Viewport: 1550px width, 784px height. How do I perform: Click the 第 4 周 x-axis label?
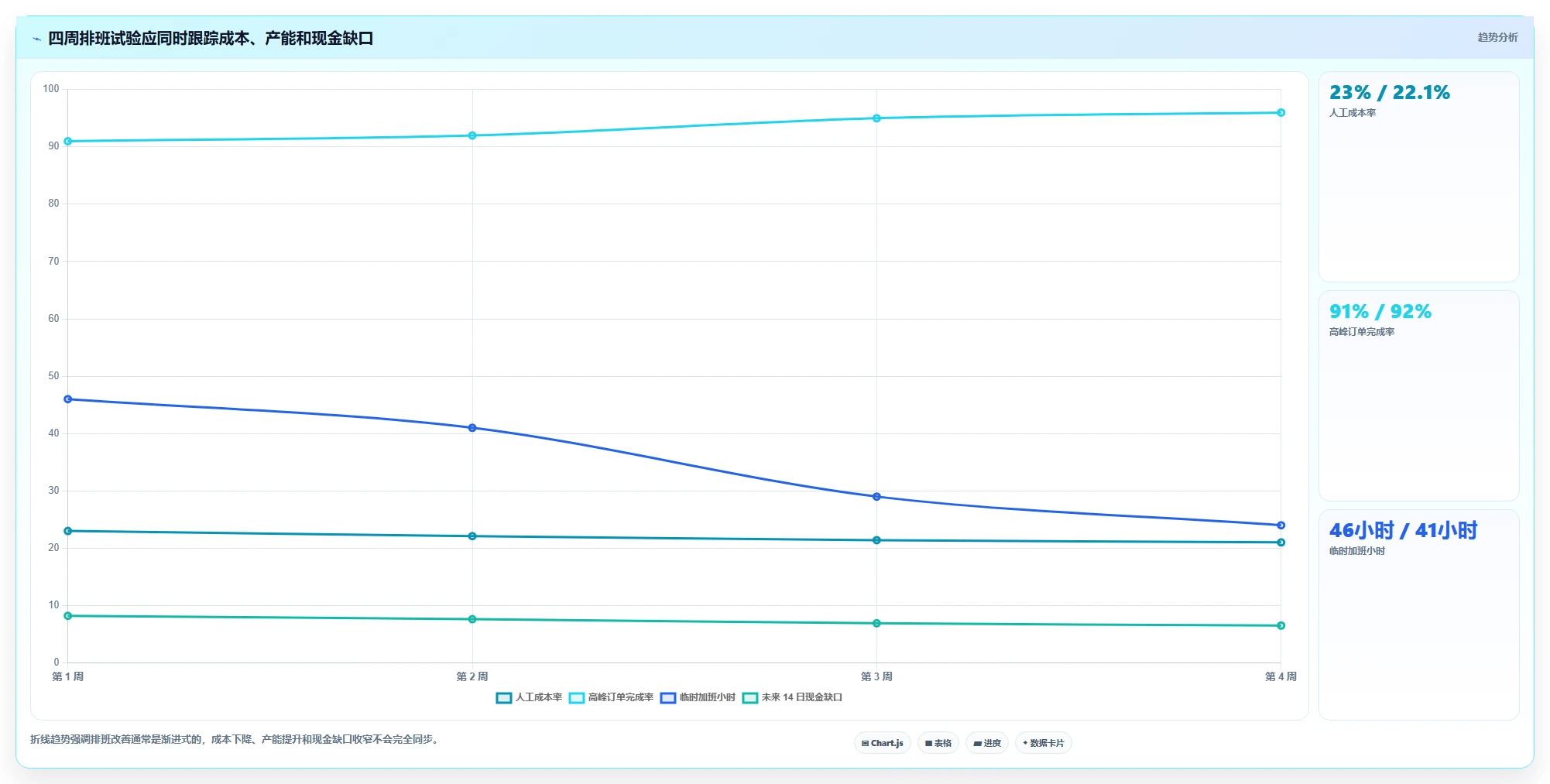1281,676
